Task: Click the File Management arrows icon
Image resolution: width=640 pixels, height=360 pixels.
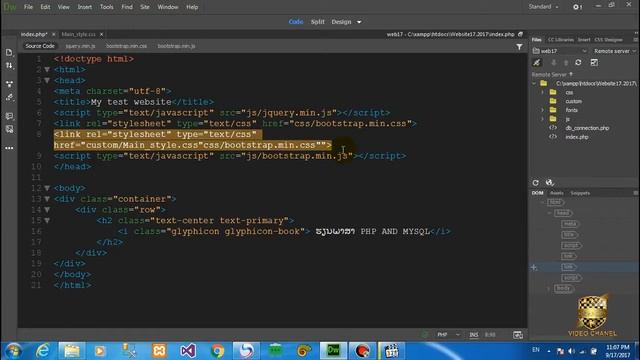Action: (9, 65)
